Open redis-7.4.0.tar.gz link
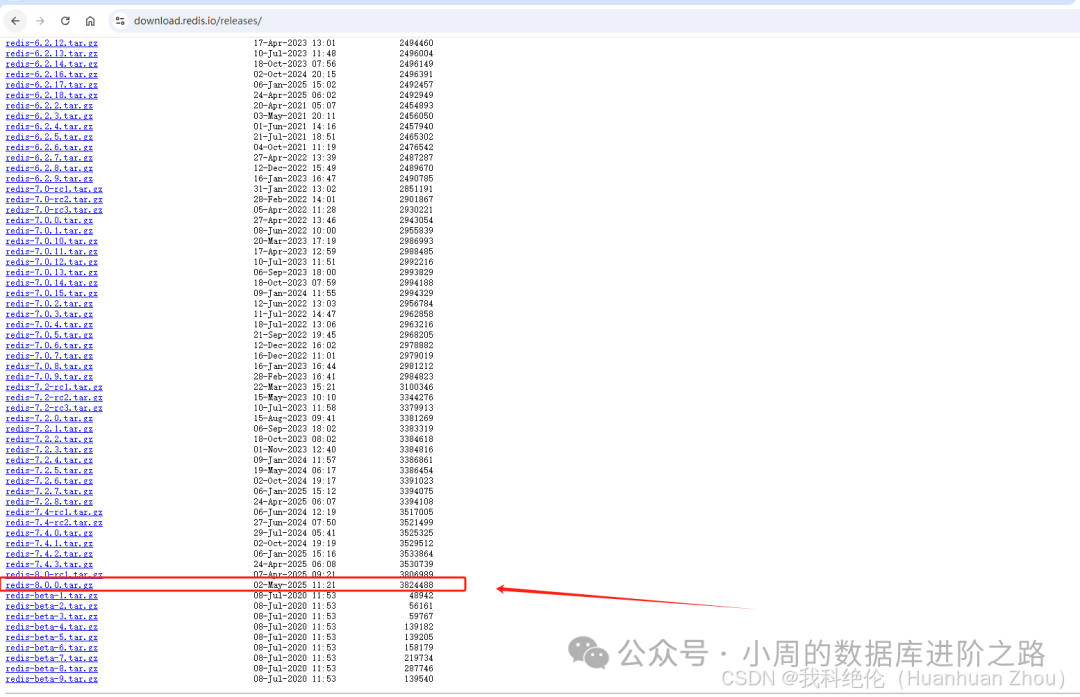 tap(49, 533)
